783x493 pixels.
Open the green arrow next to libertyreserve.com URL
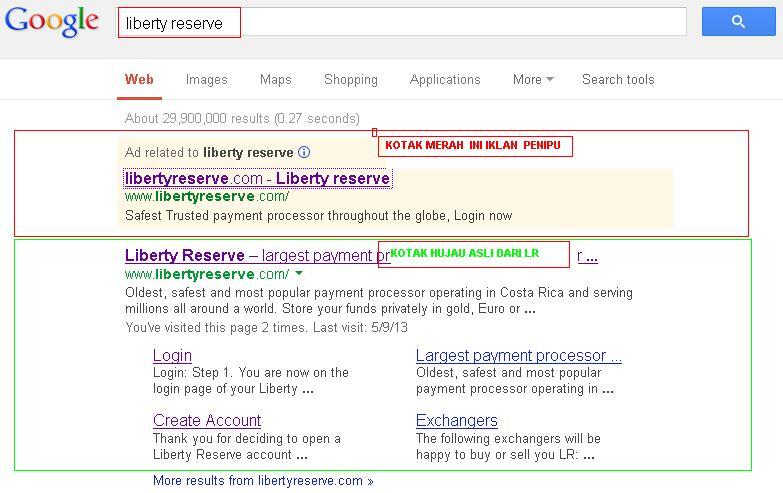299,273
